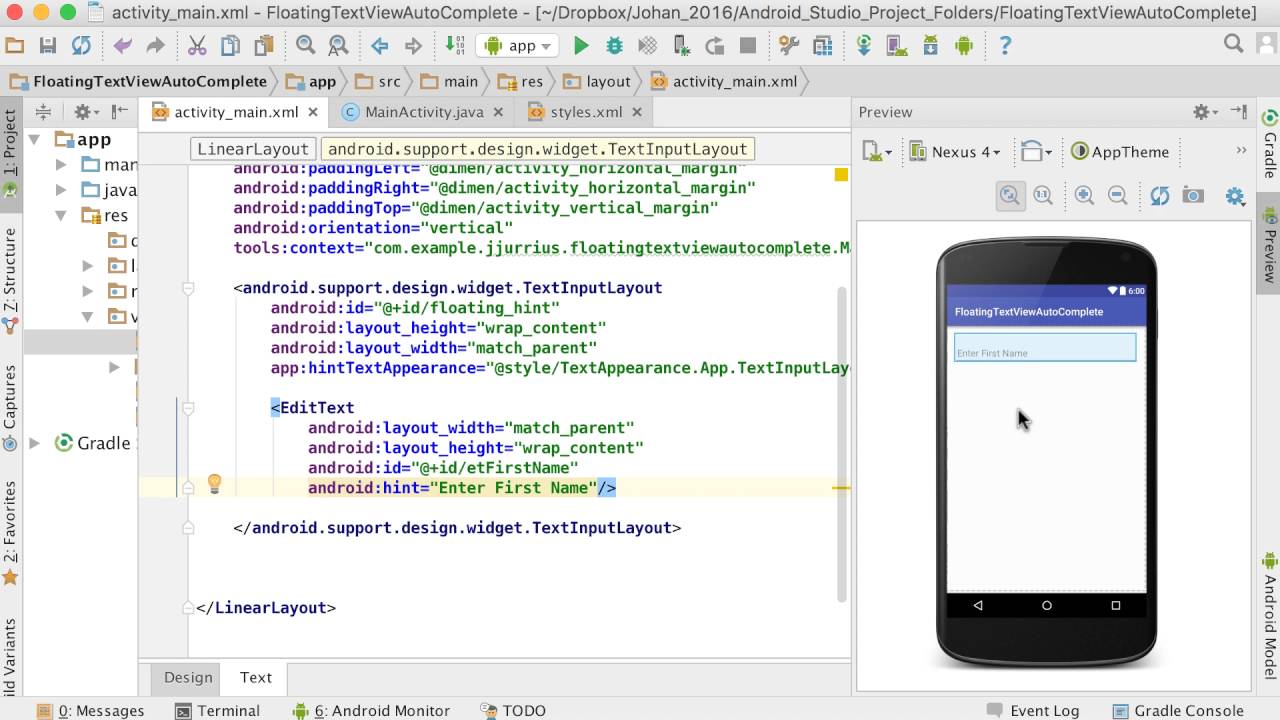Navigate Forward with right arrow

(x=413, y=46)
